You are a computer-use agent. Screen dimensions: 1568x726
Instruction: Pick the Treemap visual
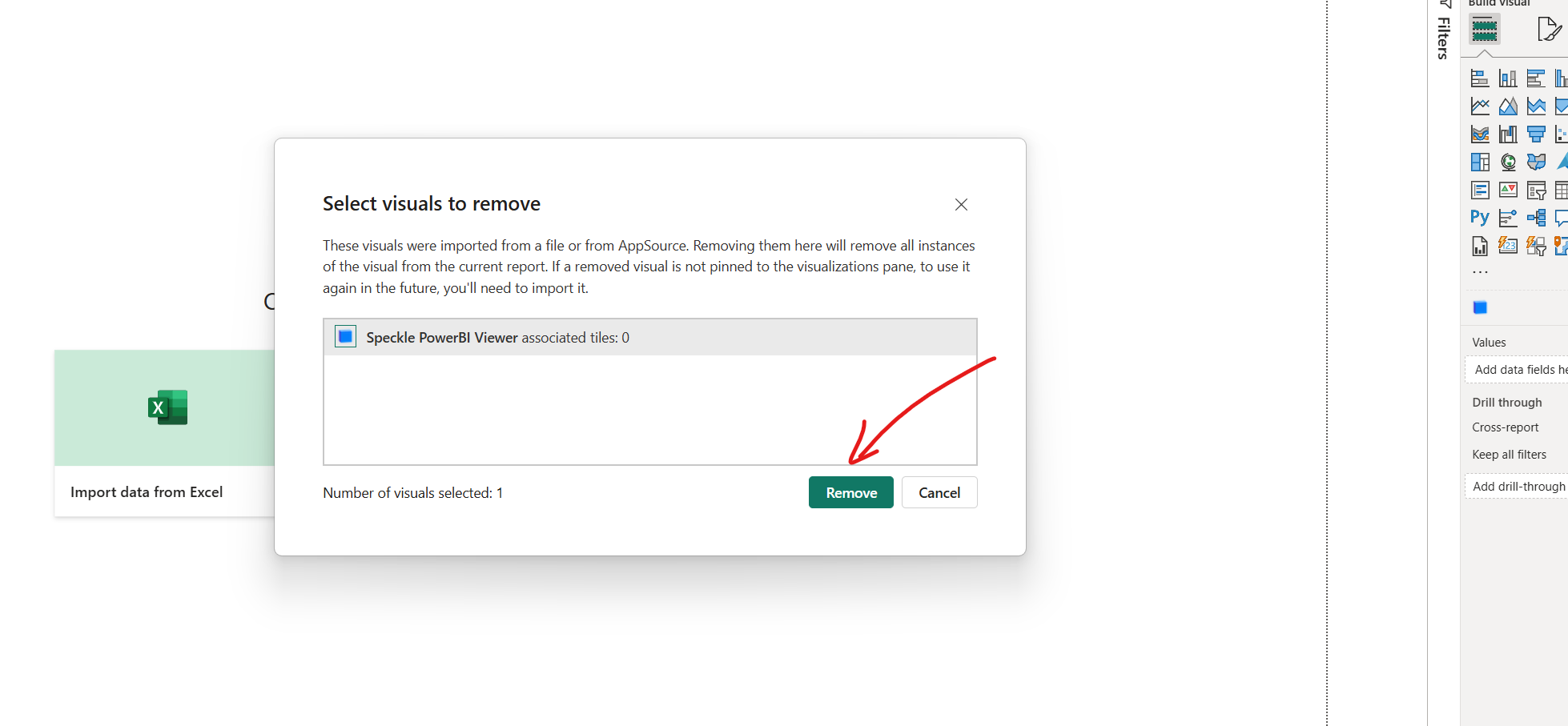point(1480,162)
